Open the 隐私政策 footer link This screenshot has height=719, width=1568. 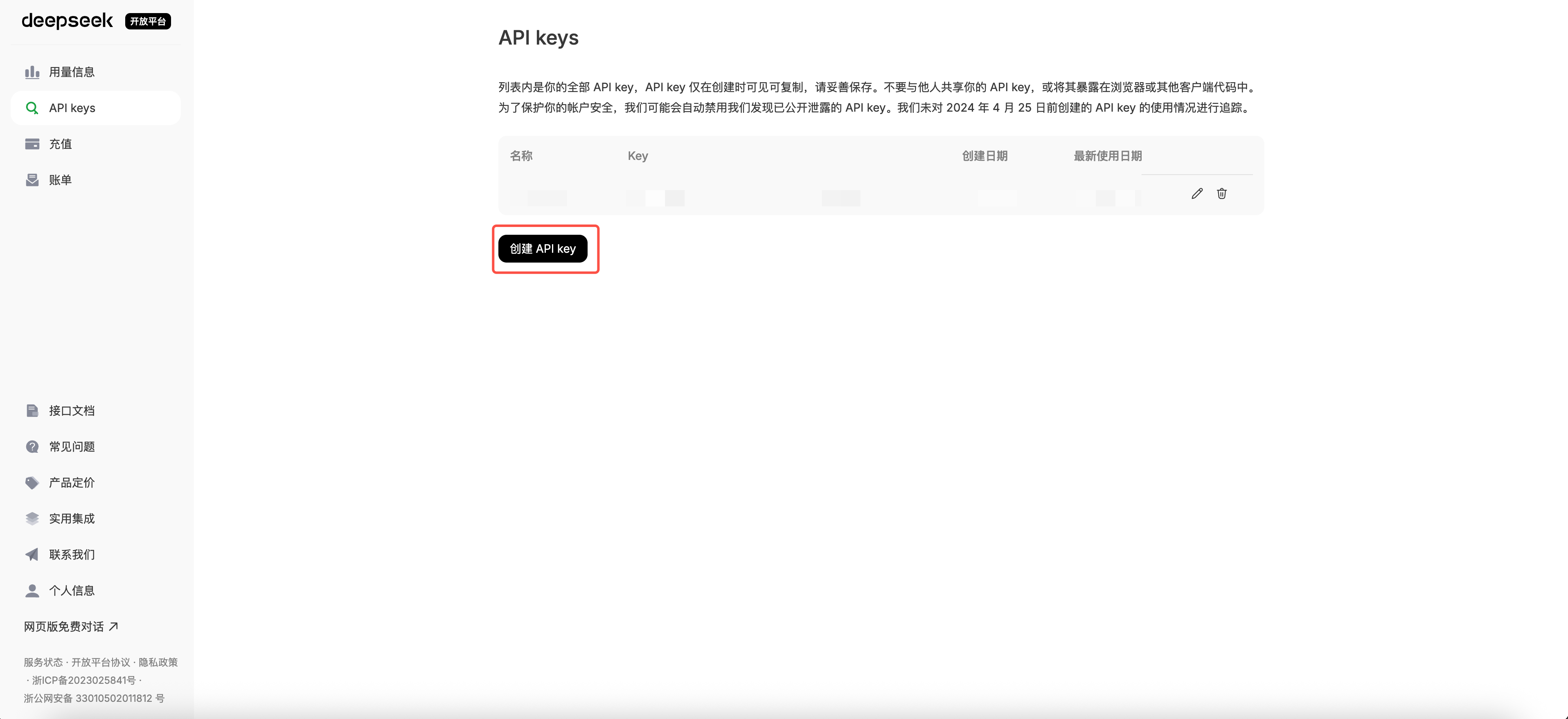coord(158,662)
